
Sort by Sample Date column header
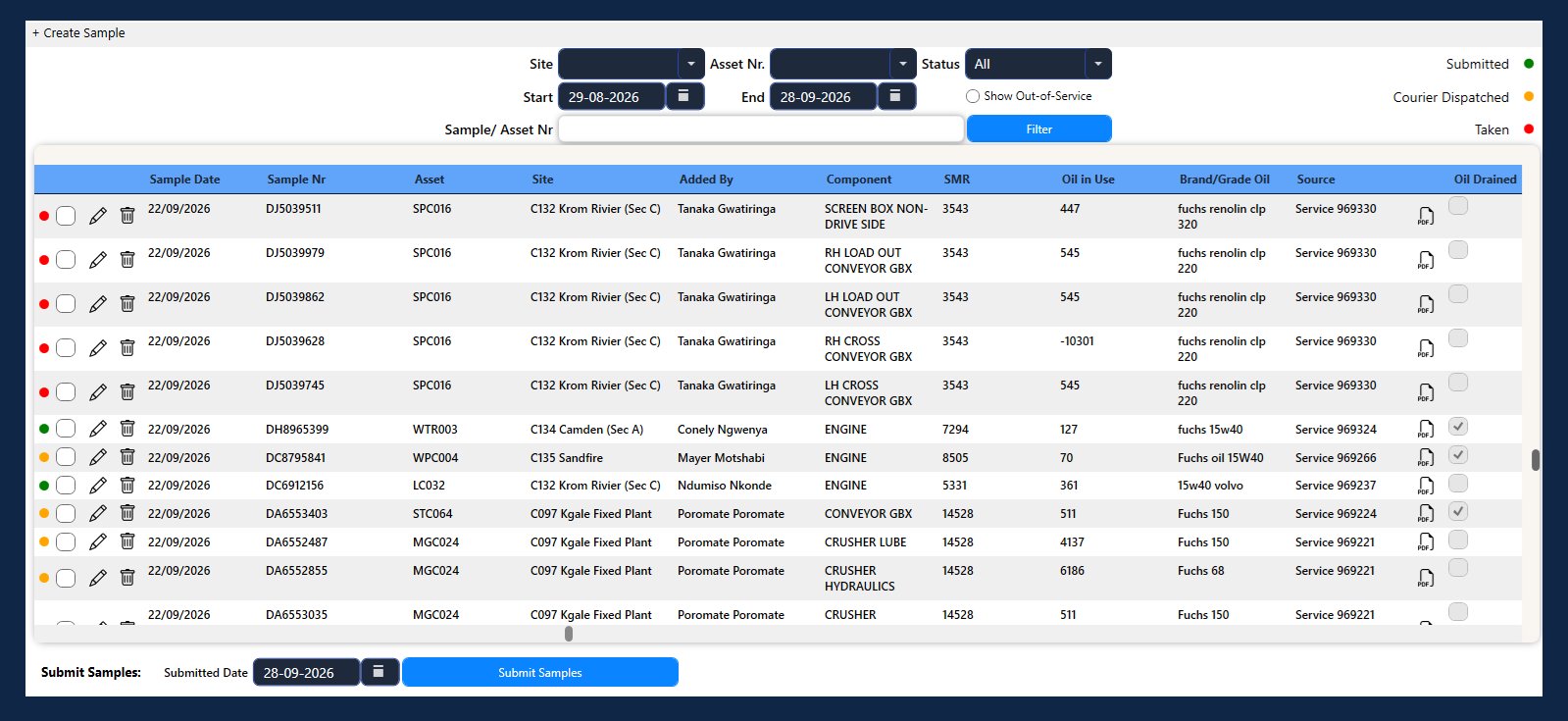(x=184, y=180)
